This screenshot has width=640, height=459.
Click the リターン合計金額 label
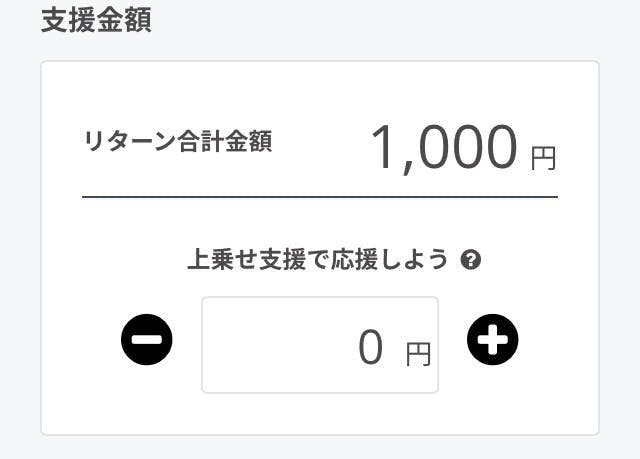point(177,143)
